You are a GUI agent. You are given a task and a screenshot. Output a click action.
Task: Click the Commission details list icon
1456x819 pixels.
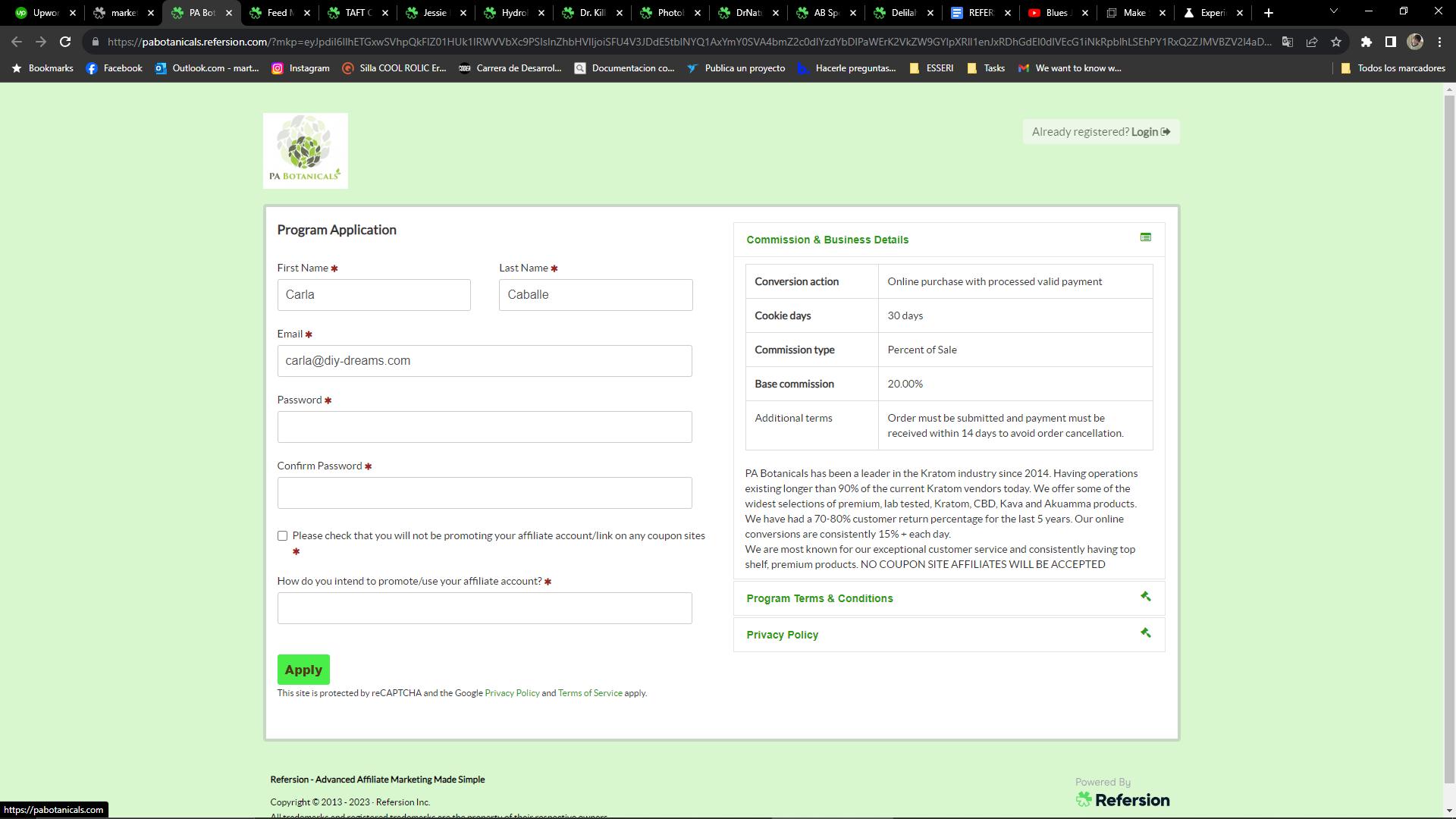(1146, 237)
